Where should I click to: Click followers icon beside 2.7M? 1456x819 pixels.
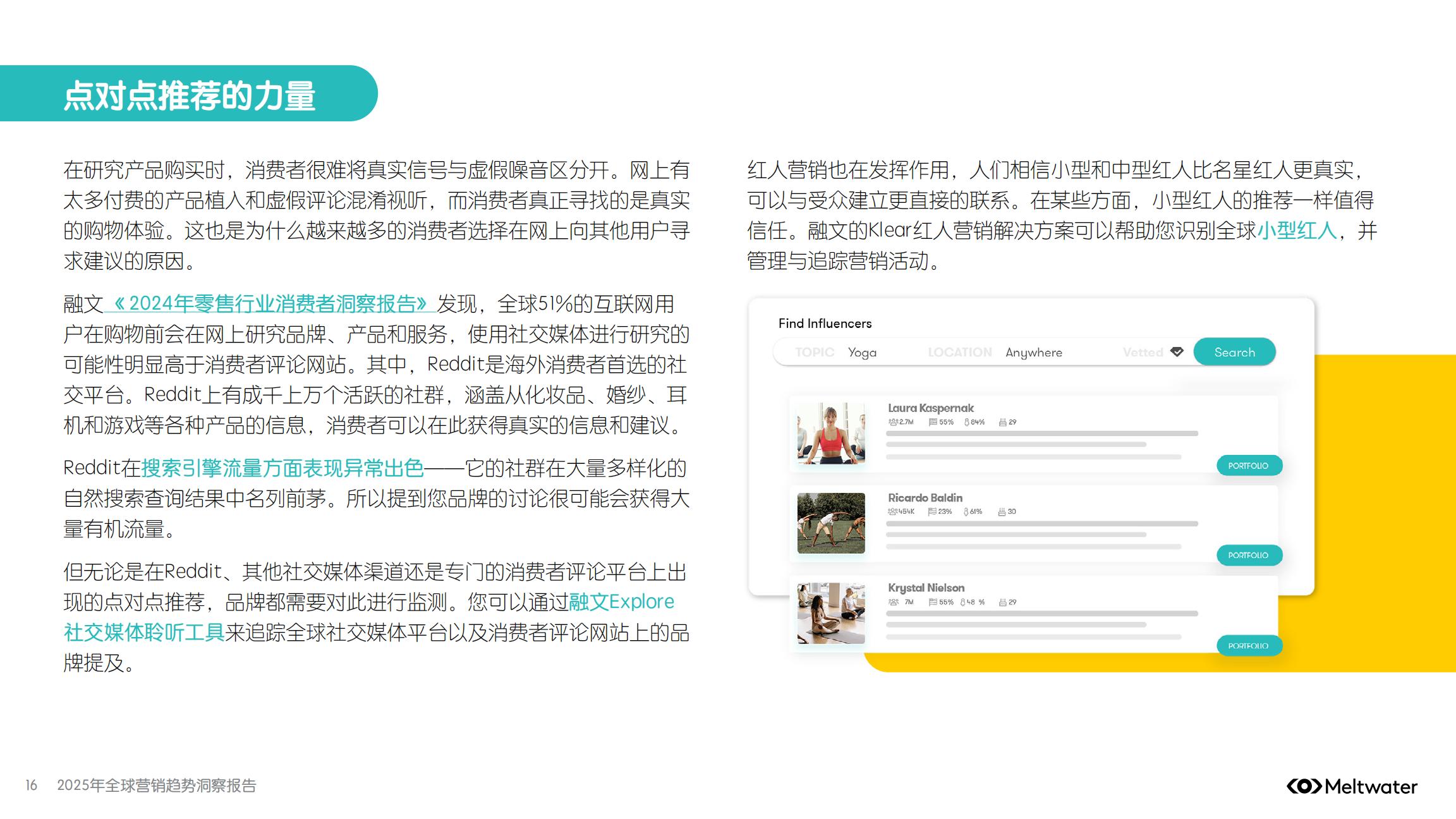tap(893, 422)
